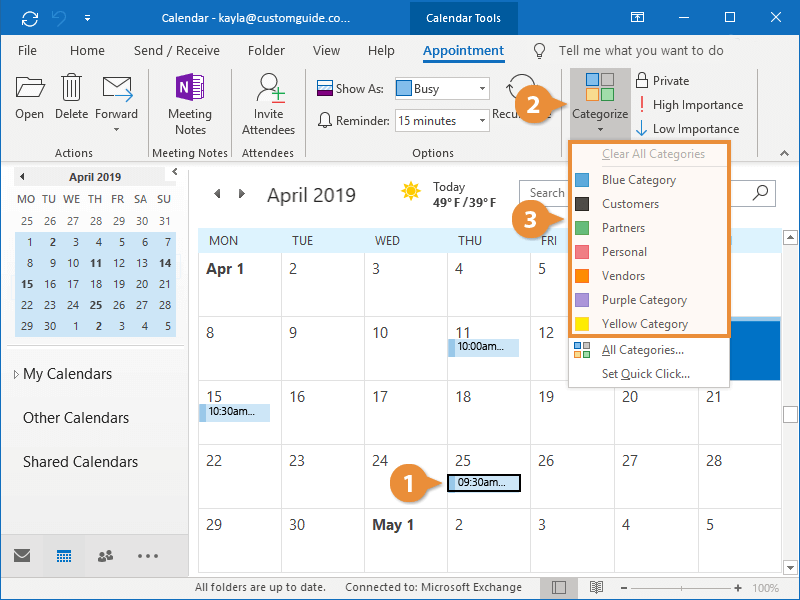Viewport: 800px width, 600px height.
Task: Go forward one month in main calendar
Action: 242,194
